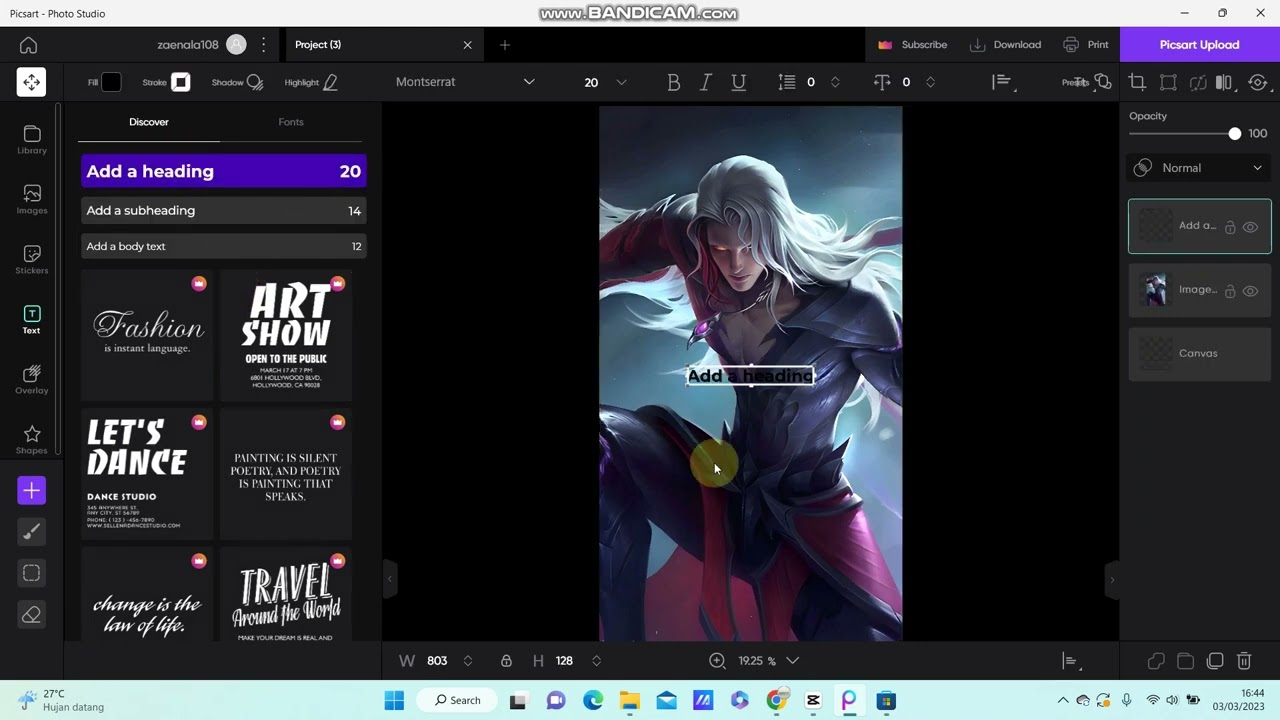Click the Crop tool icon
This screenshot has width=1280, height=720.
pyautogui.click(x=1137, y=82)
